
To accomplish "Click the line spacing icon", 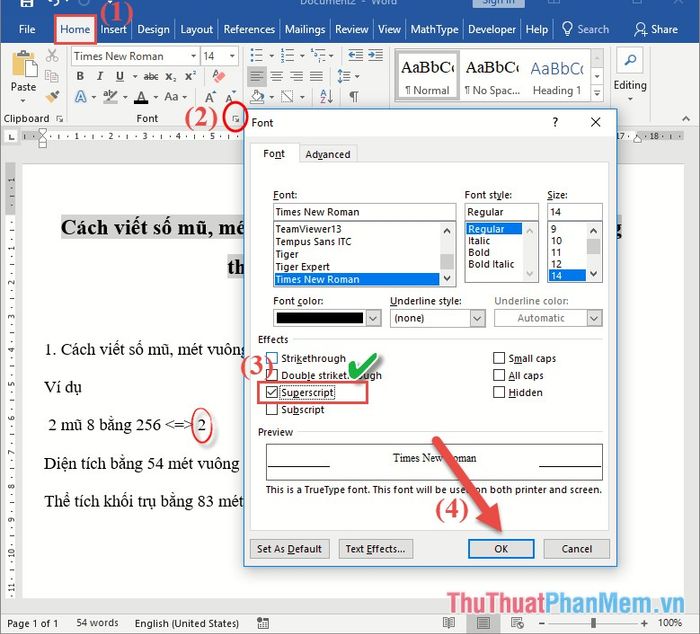I will pos(344,76).
